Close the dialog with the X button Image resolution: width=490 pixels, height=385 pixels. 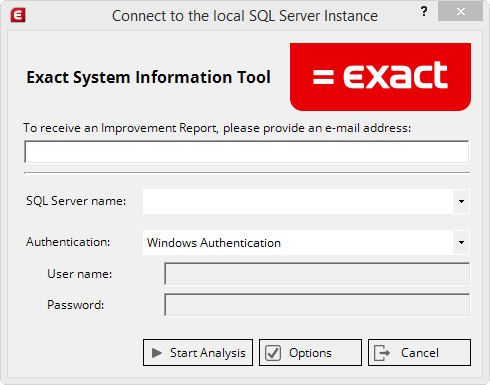[x=460, y=11]
